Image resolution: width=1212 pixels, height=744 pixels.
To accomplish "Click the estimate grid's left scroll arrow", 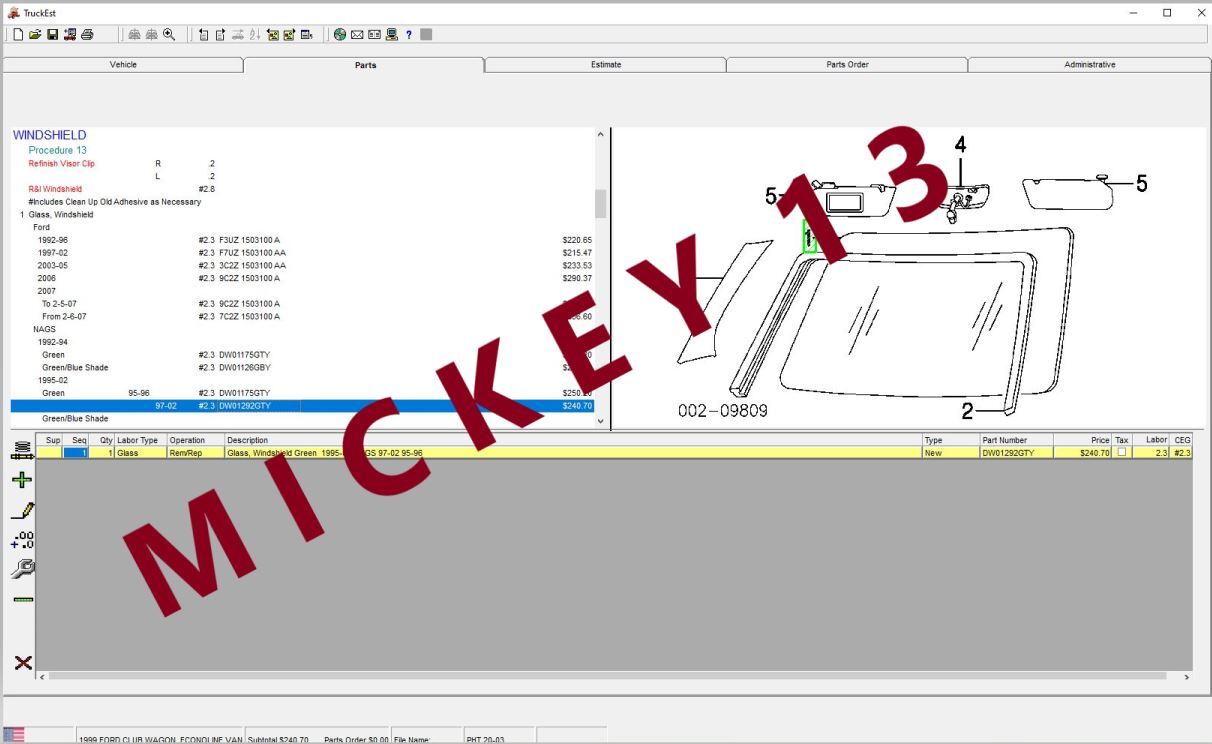I will pos(42,677).
